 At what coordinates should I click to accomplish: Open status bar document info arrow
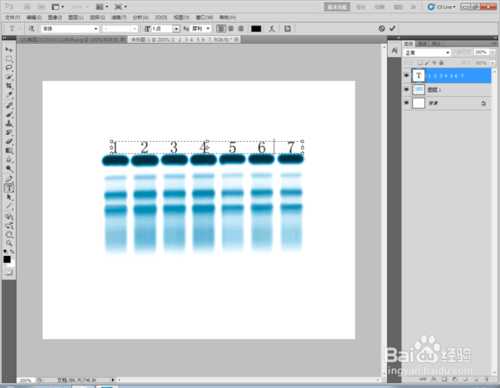(113, 380)
